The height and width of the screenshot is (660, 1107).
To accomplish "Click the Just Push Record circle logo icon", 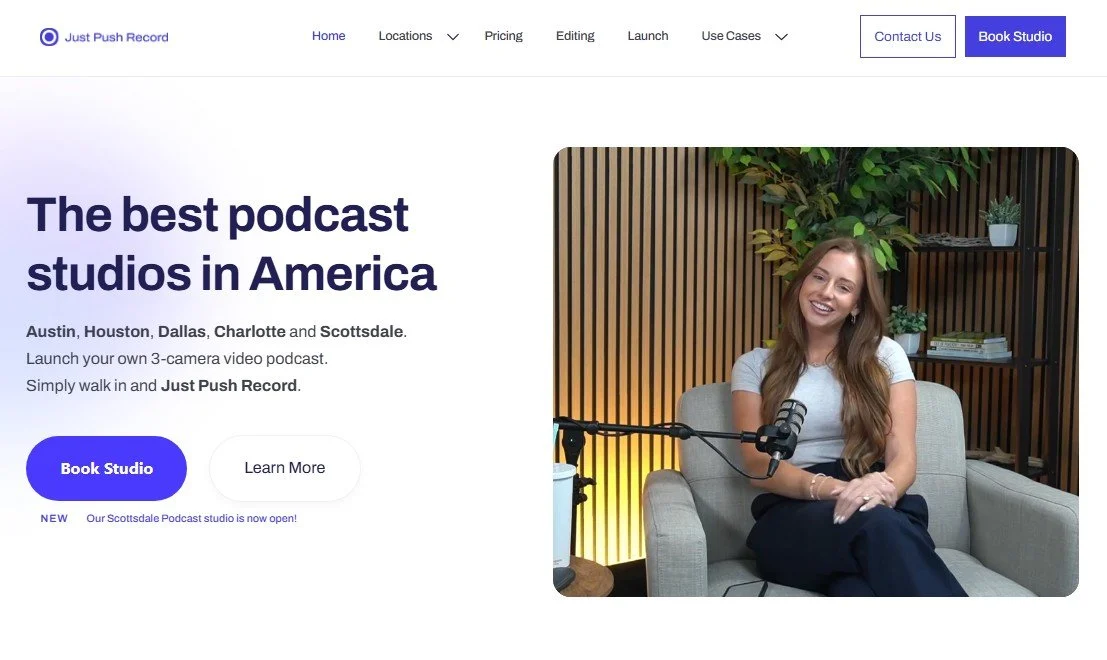I will (x=49, y=37).
